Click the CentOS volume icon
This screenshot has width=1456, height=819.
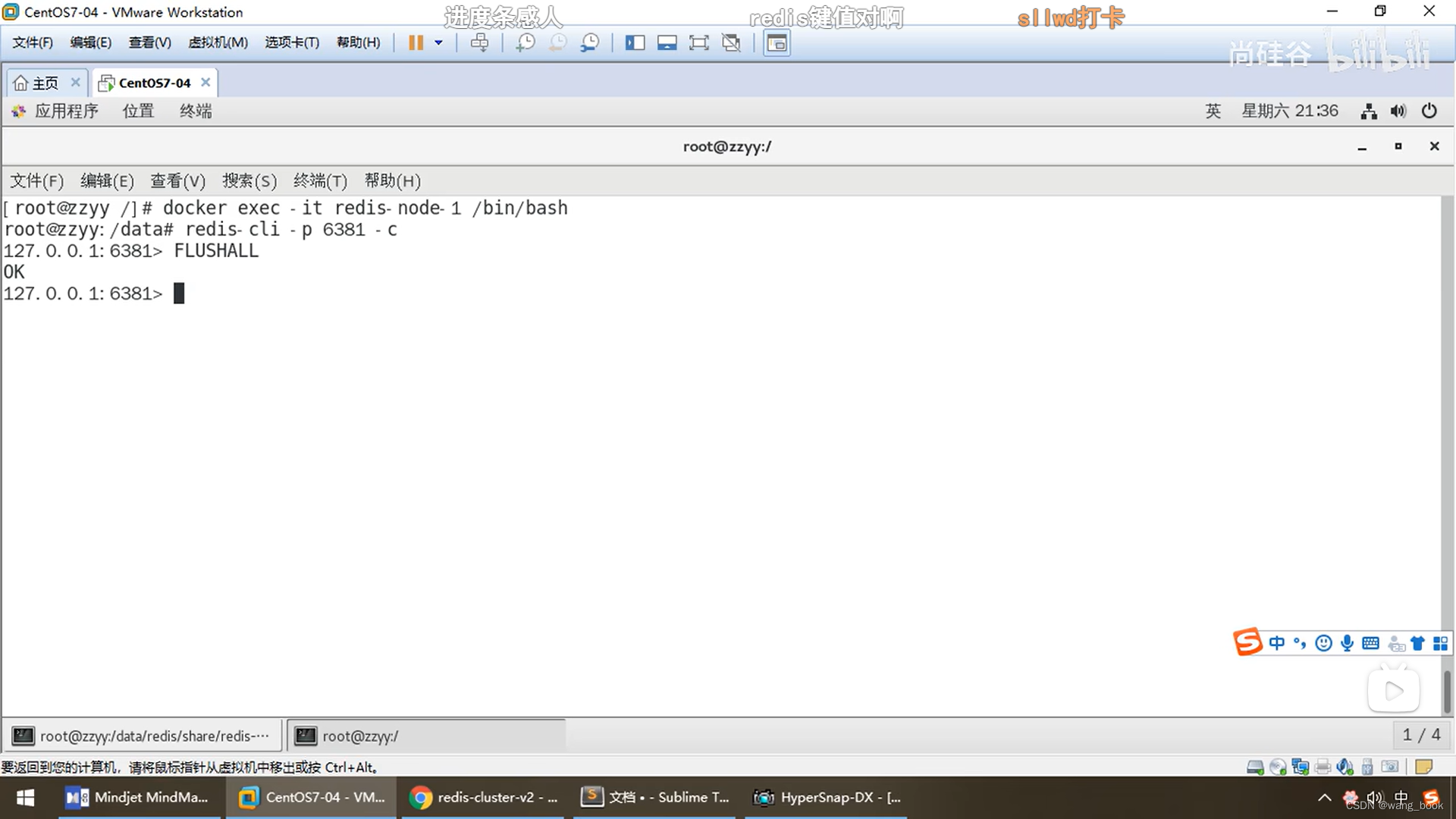(x=1398, y=111)
